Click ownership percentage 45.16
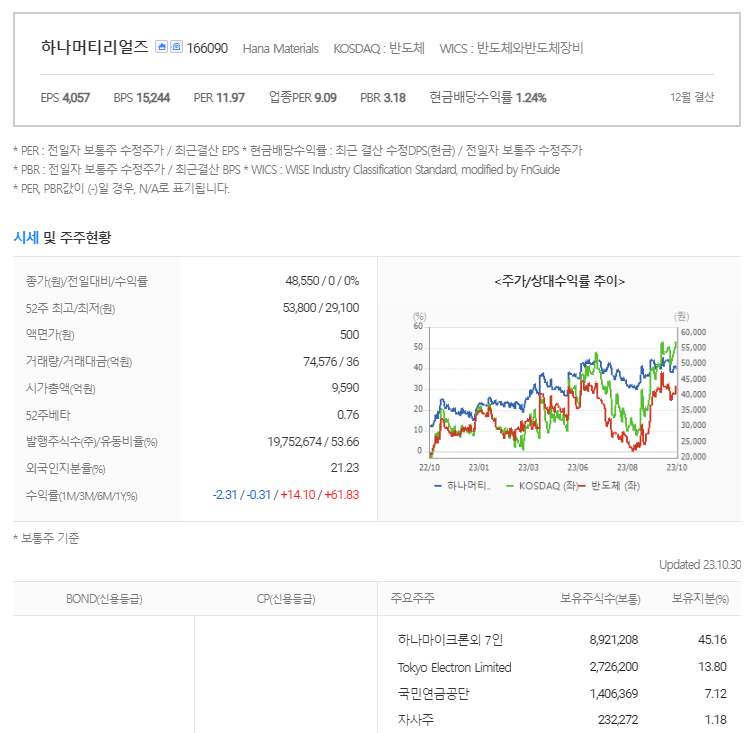This screenshot has height=733, width=745. coord(712,640)
